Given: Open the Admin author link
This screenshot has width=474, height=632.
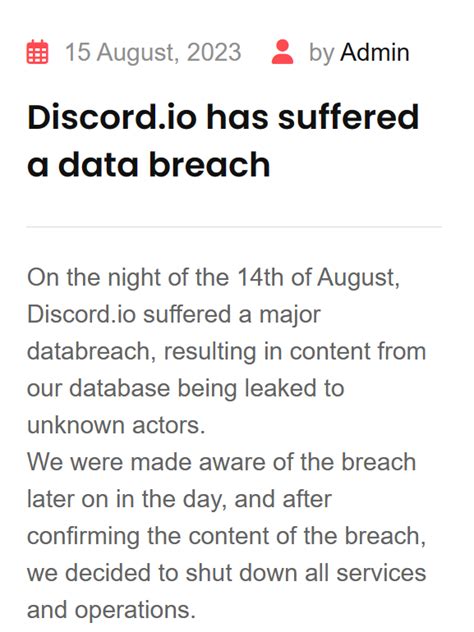Looking at the screenshot, I should [374, 52].
